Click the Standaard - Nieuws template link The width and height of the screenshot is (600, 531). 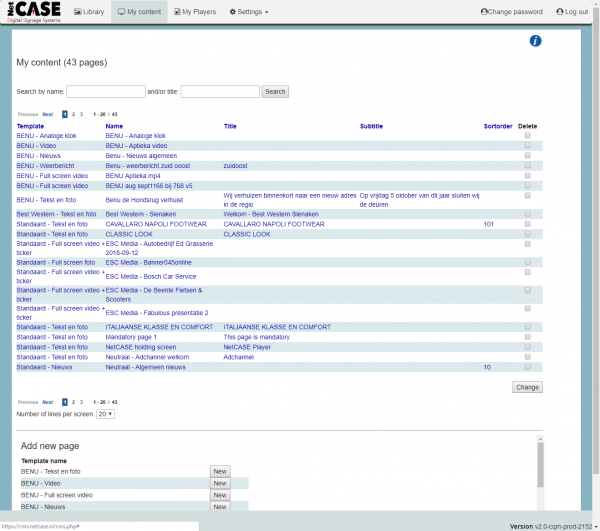coord(44,367)
